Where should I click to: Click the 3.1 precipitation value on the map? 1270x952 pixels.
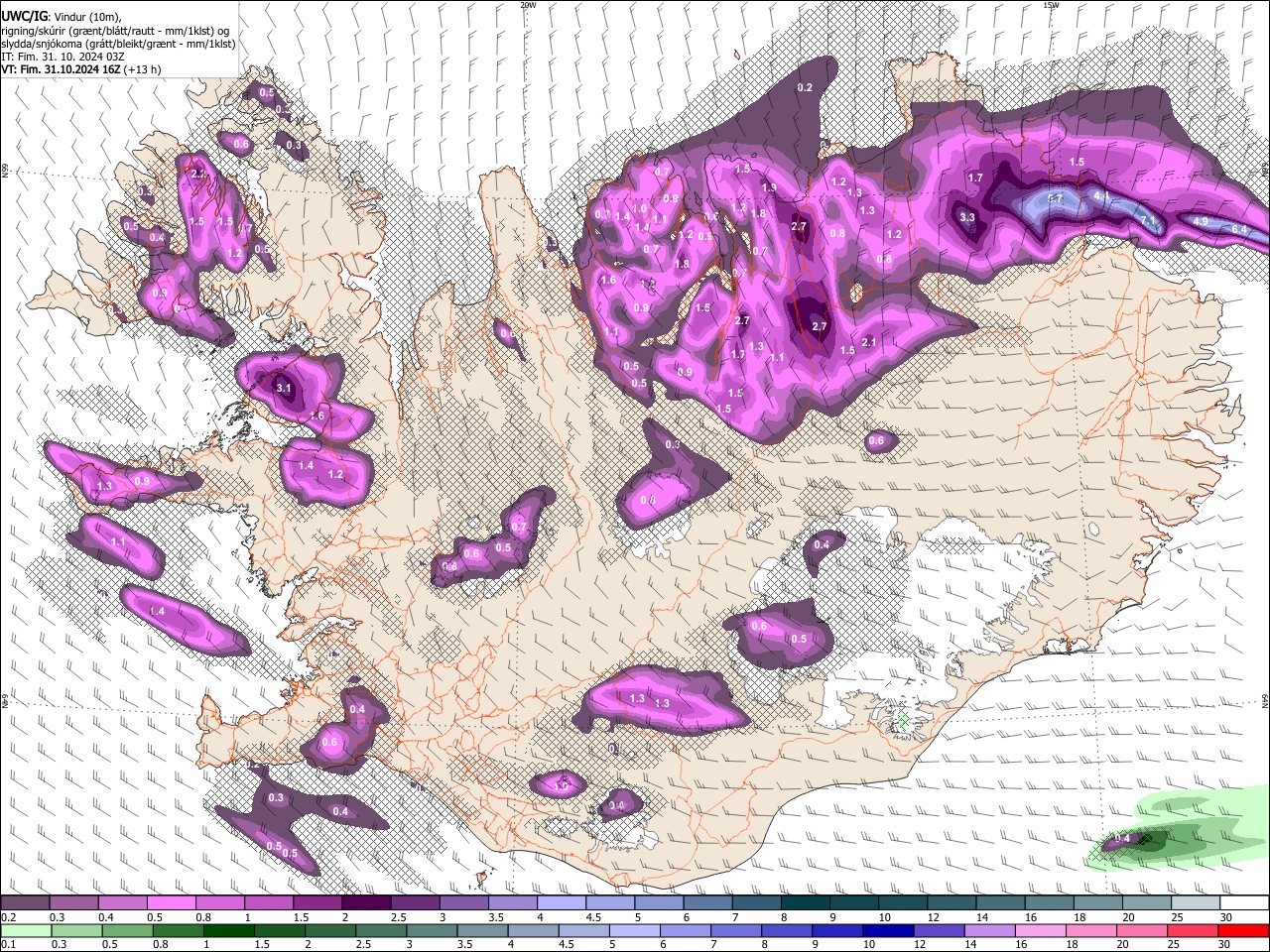(284, 388)
